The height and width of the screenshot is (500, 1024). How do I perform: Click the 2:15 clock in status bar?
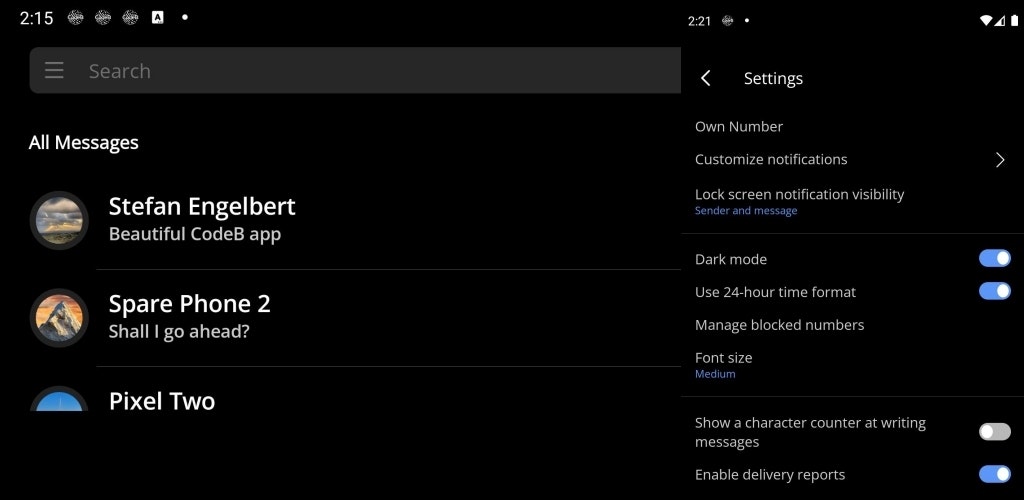(x=37, y=18)
